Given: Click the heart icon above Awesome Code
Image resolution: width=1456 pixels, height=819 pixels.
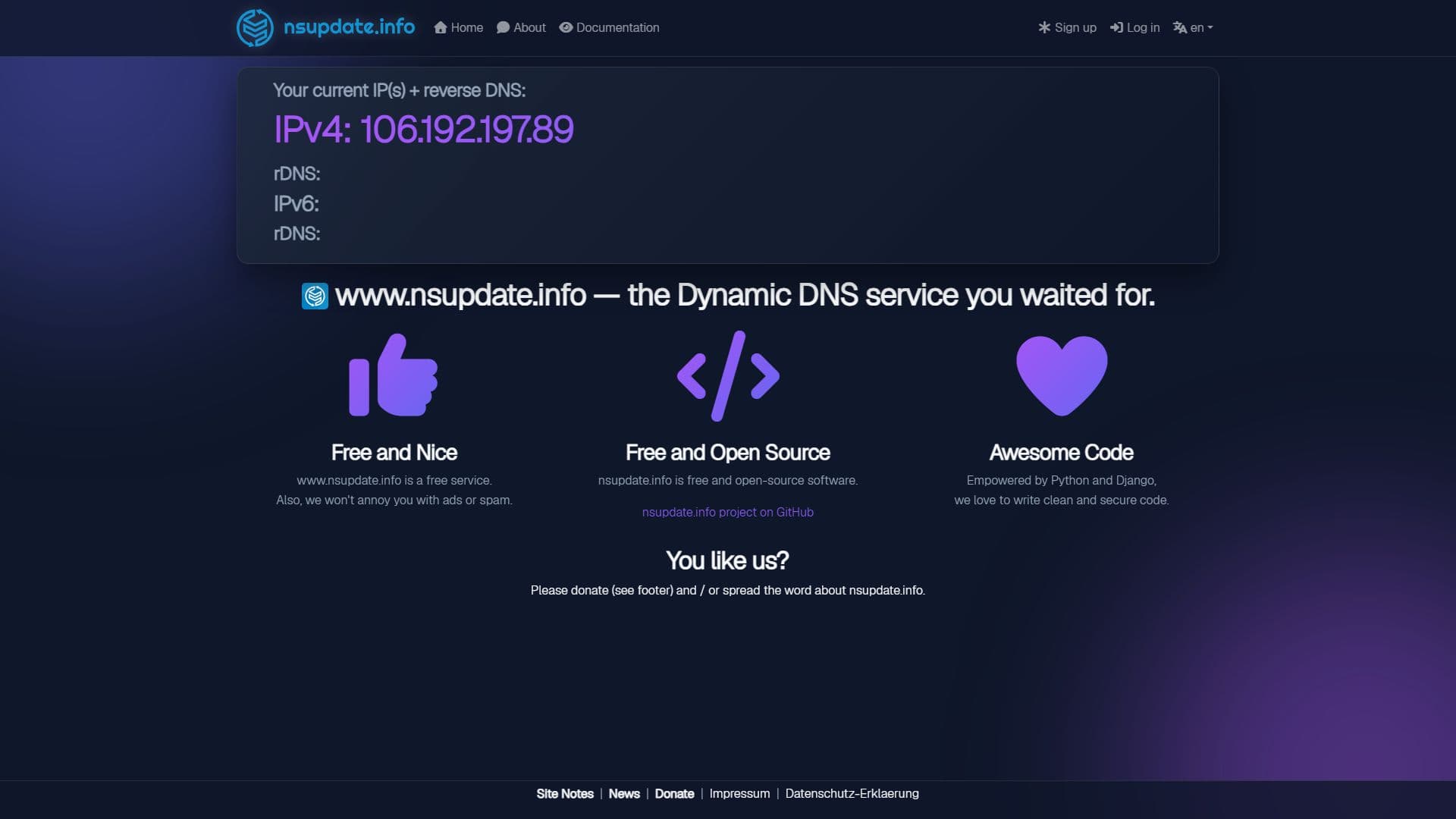Looking at the screenshot, I should tap(1062, 375).
